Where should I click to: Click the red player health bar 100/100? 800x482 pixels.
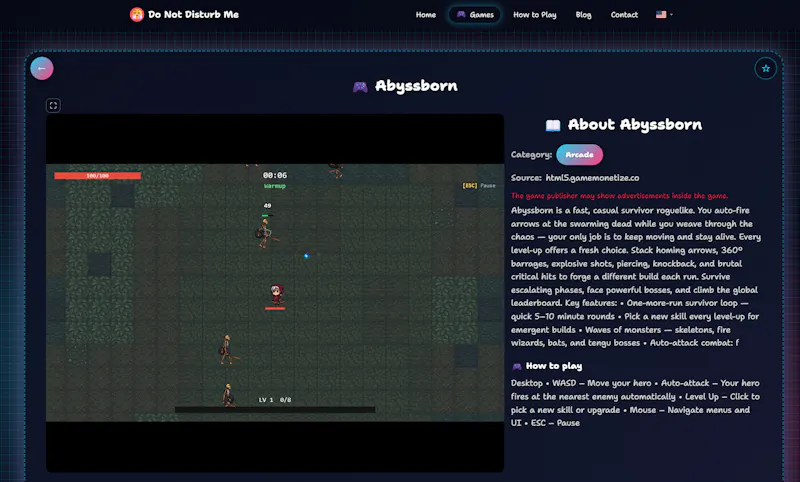(97, 175)
